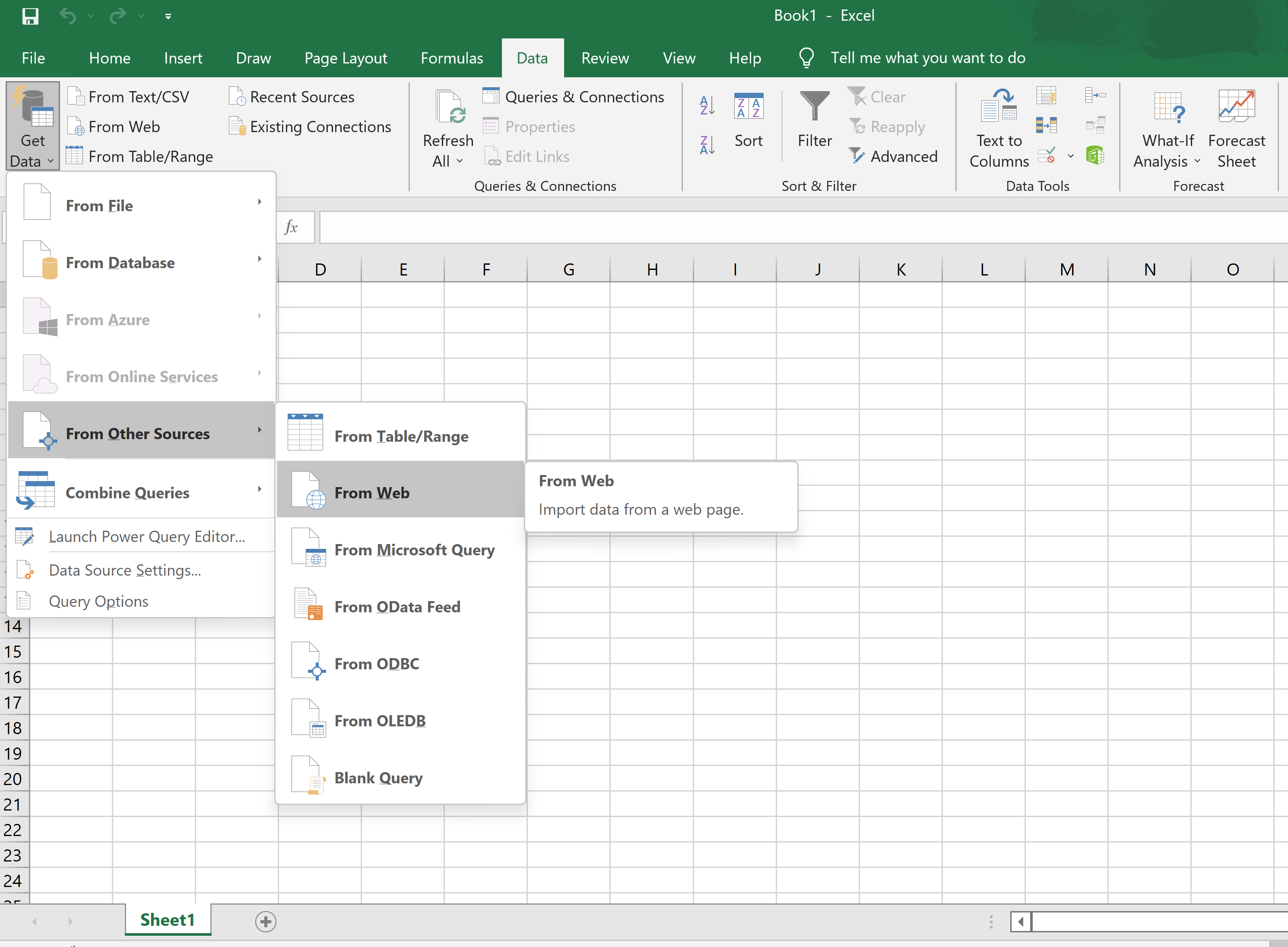Add a new sheet with plus button
Image resolution: width=1288 pixels, height=947 pixels.
point(265,921)
